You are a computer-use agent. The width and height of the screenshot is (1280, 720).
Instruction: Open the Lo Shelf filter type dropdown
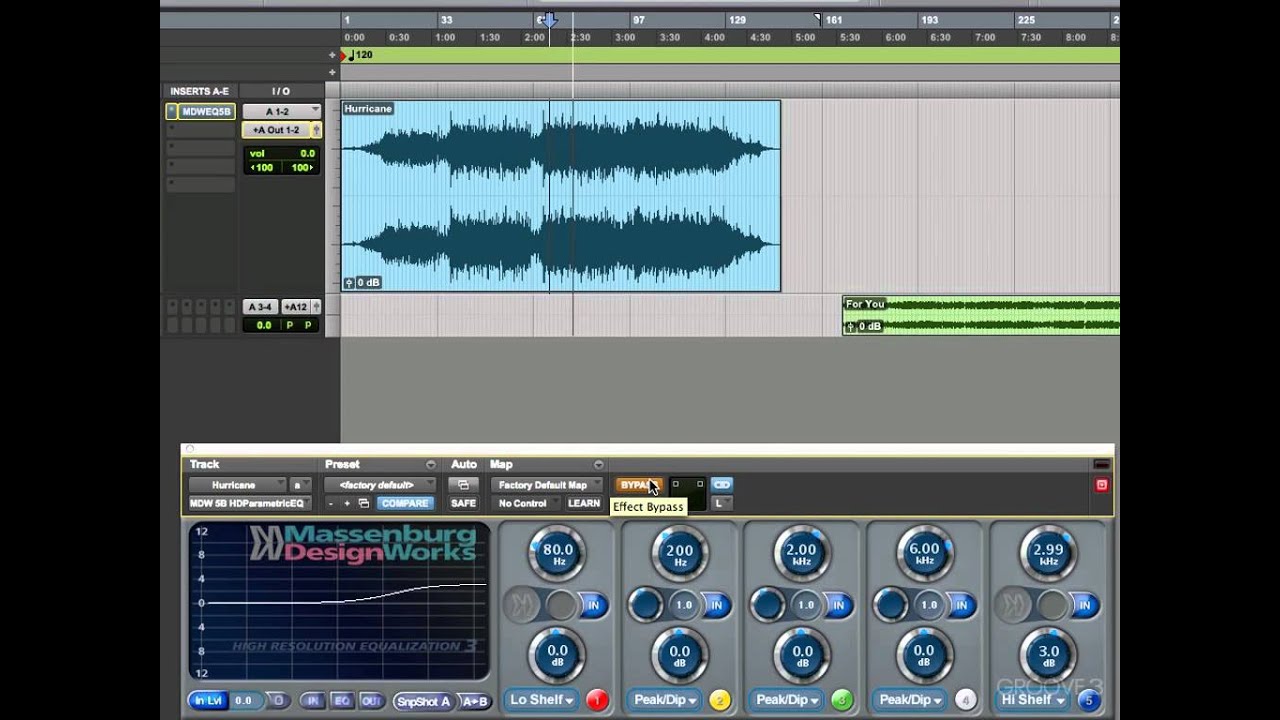(x=541, y=700)
